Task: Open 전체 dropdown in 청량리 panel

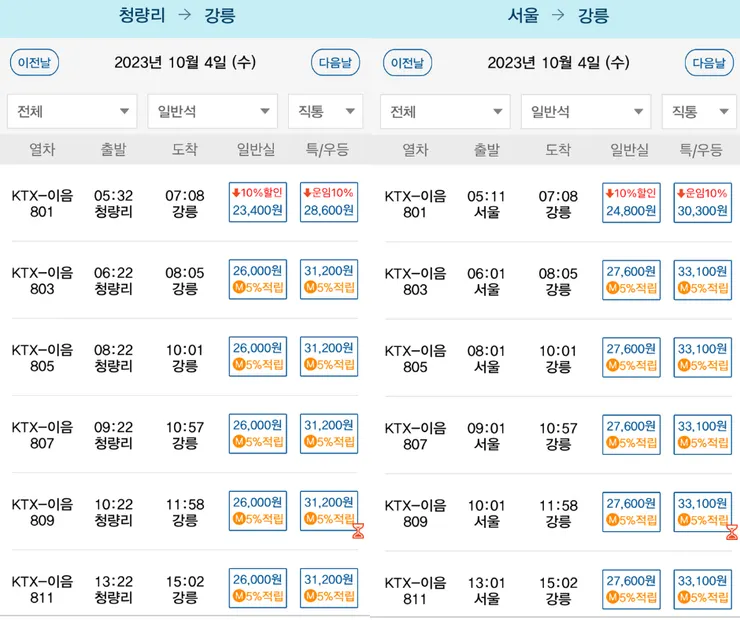Action: pos(72,111)
